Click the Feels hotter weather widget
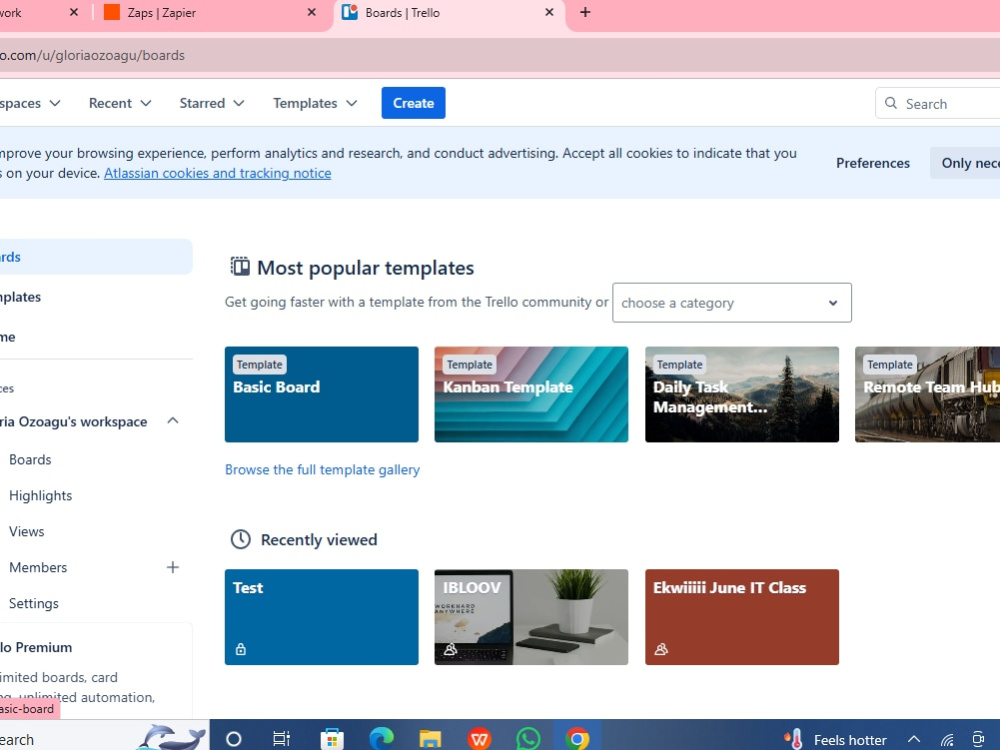Screen dimensions: 1000x750 [835, 740]
